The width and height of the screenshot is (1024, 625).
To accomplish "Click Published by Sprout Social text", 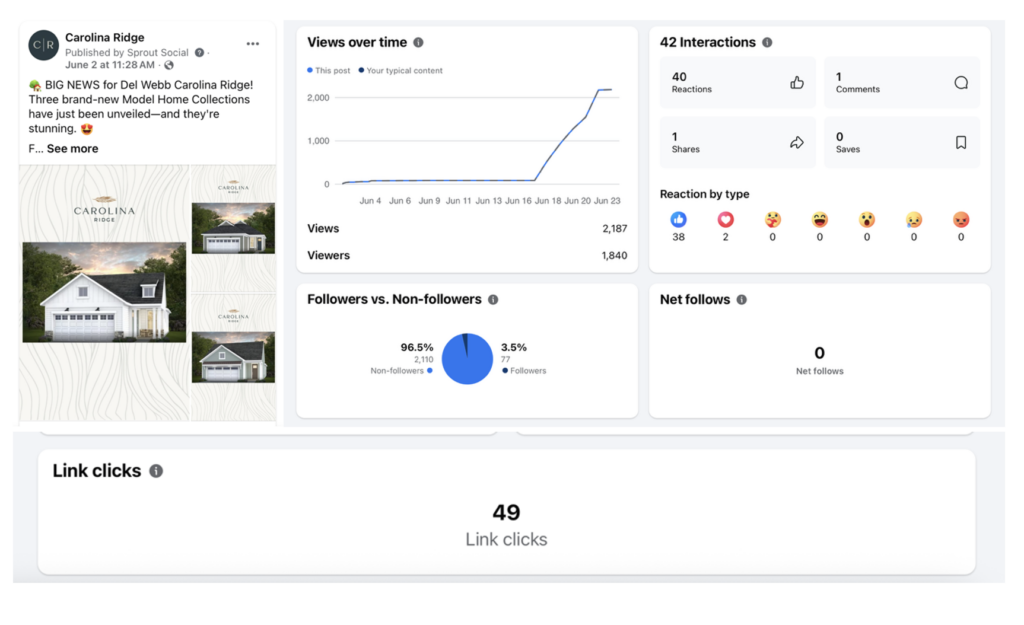I will (x=127, y=53).
